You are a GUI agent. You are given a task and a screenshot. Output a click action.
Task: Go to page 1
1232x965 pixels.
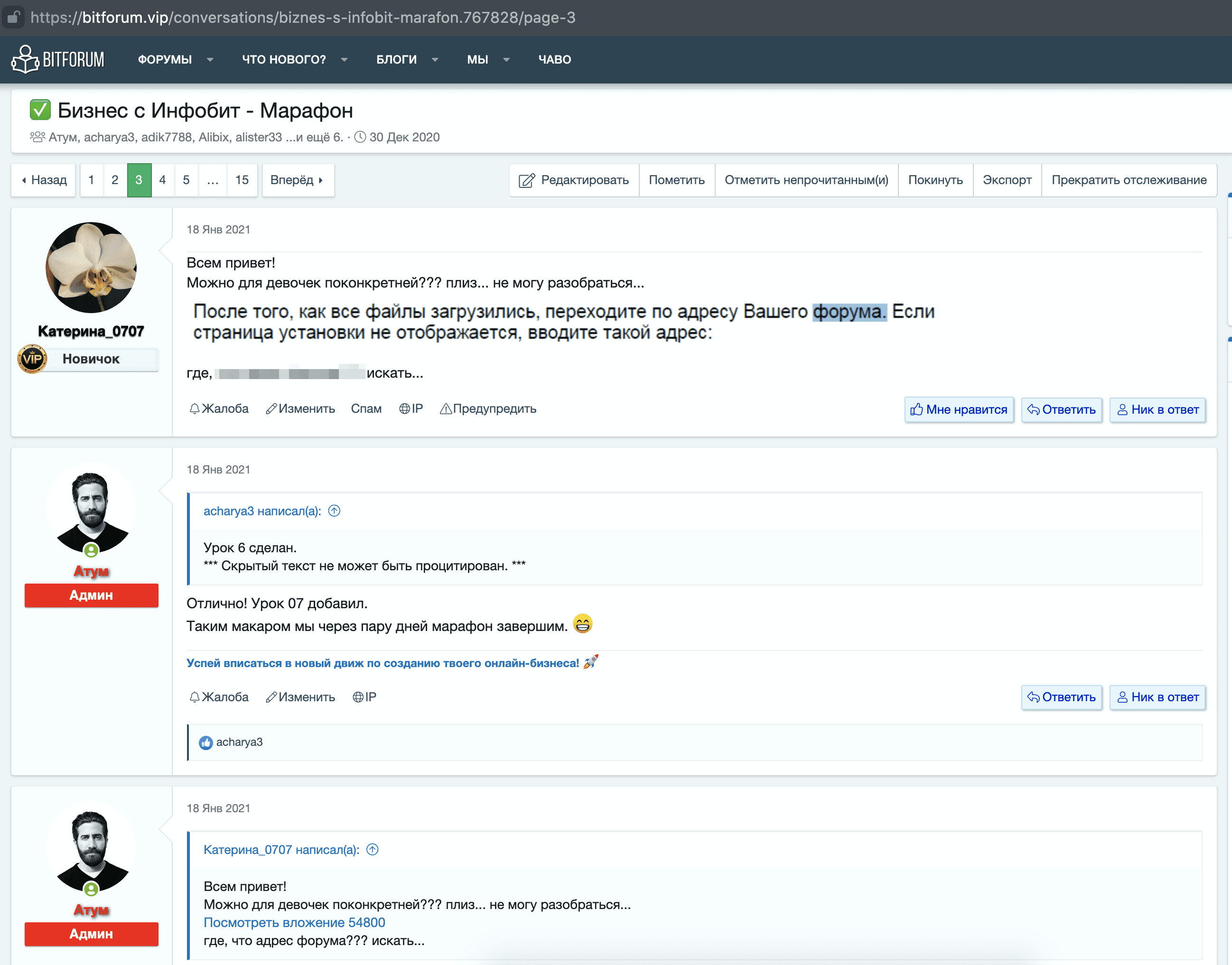click(92, 180)
